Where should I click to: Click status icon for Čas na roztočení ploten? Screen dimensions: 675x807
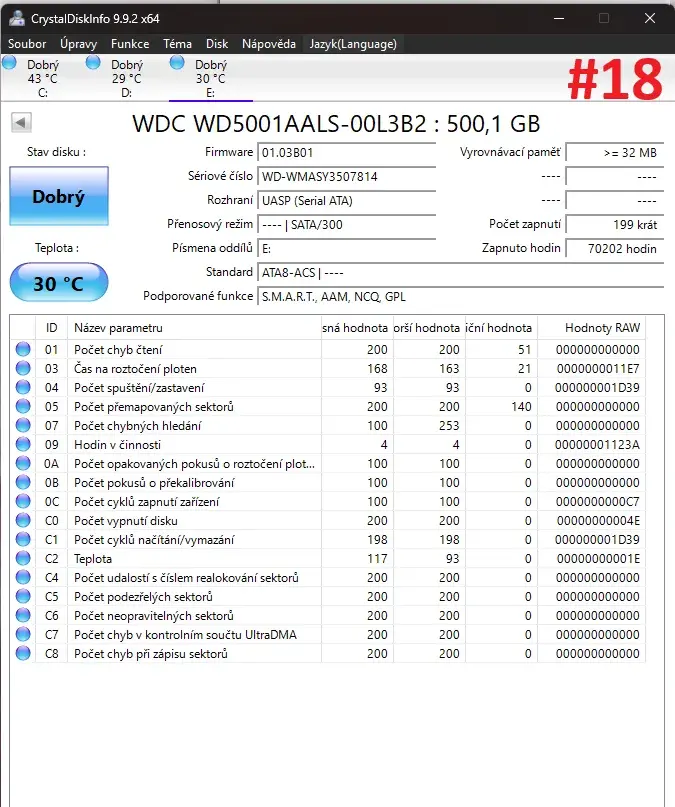pos(23,368)
